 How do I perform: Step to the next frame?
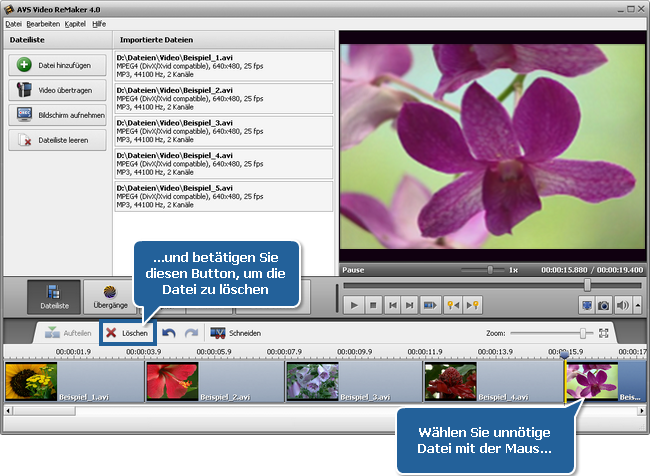(410, 305)
